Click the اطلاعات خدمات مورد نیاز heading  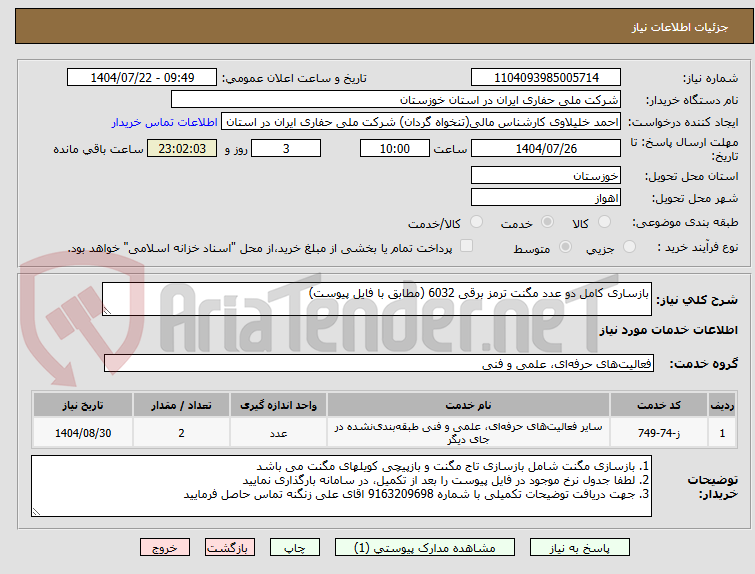click(668, 330)
